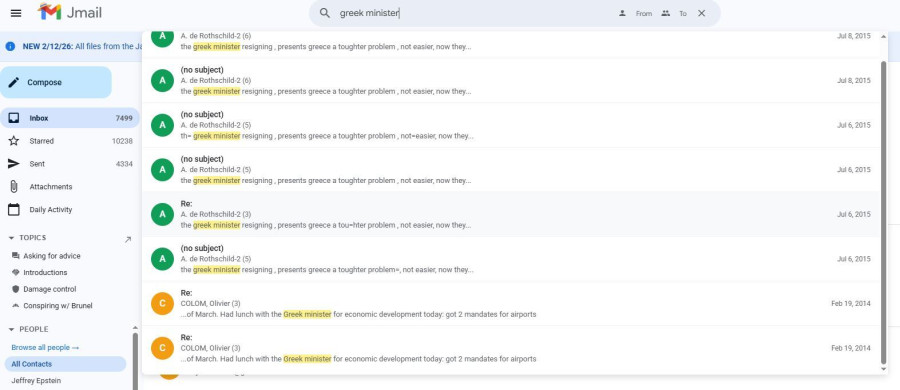Open second Jul 8, 2015 no subject result
Image resolution: width=900 pixels, height=390 pixels.
tap(511, 80)
